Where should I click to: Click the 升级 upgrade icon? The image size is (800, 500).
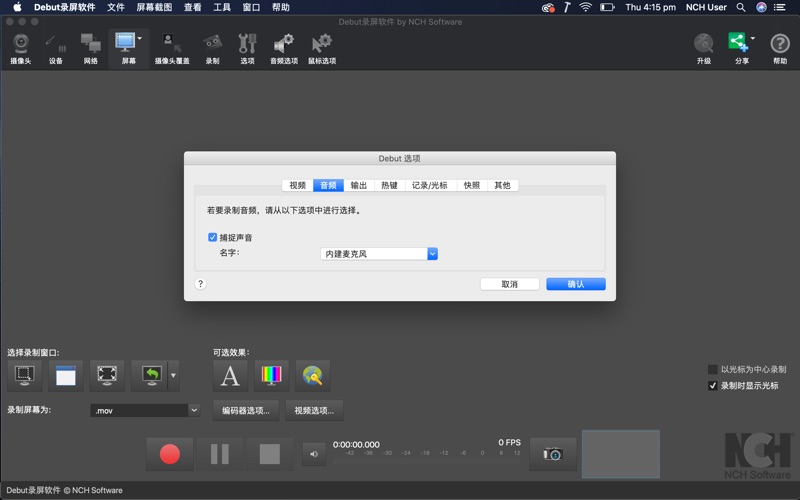(x=704, y=47)
